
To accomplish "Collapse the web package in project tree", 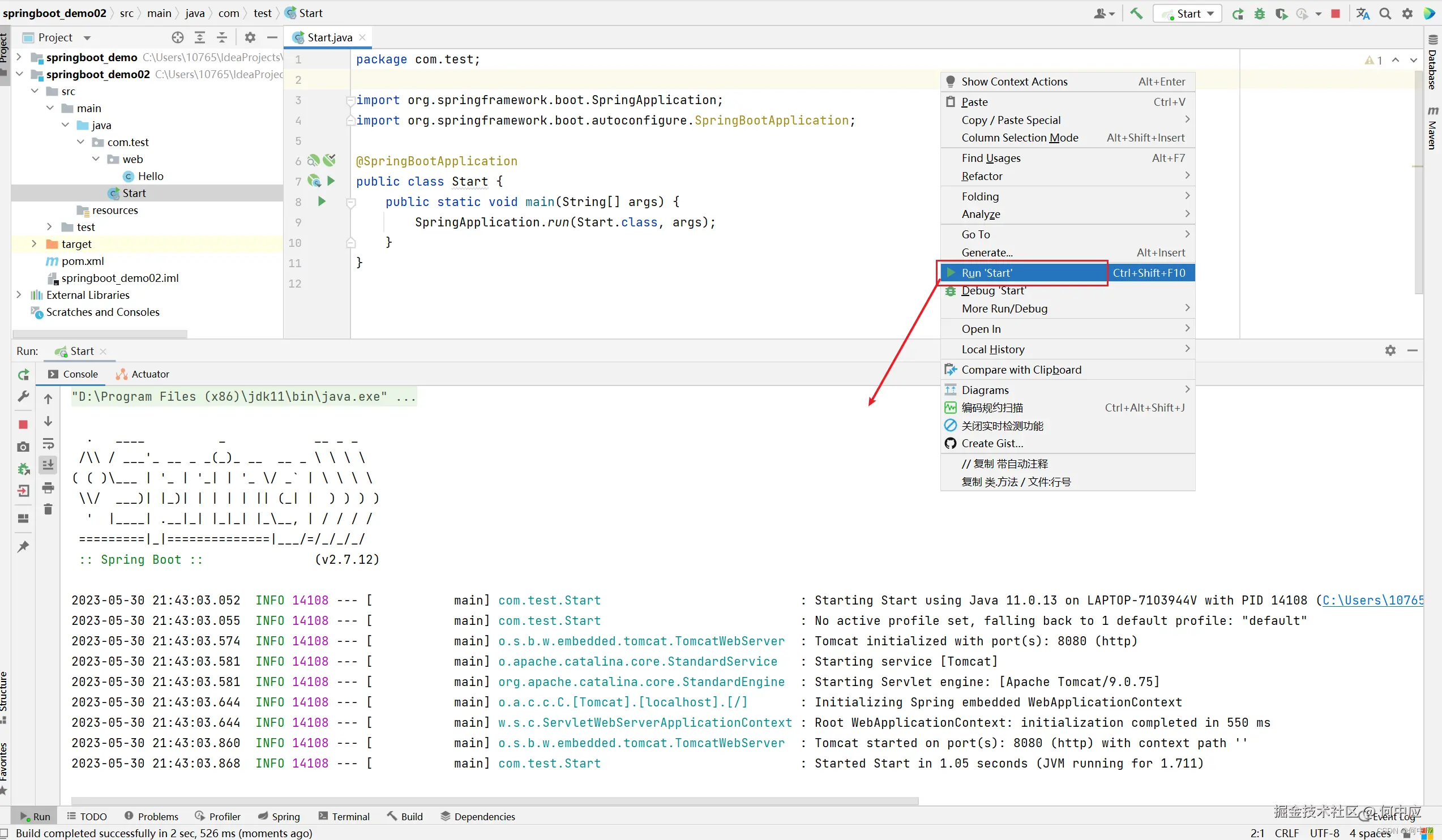I will coord(96,159).
